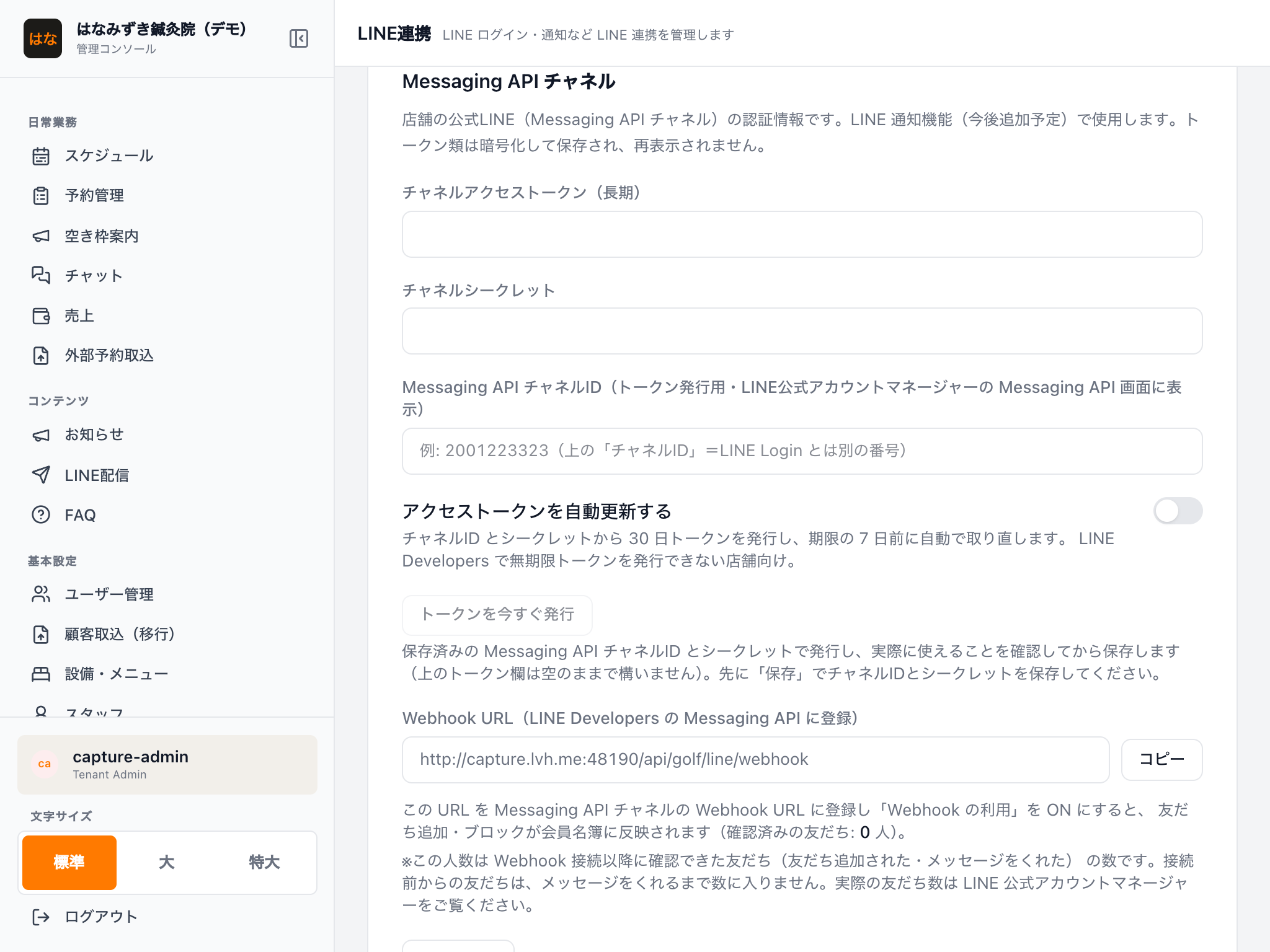Click the 予約管理 clipboard icon
This screenshot has height=952, width=1270.
tap(41, 196)
